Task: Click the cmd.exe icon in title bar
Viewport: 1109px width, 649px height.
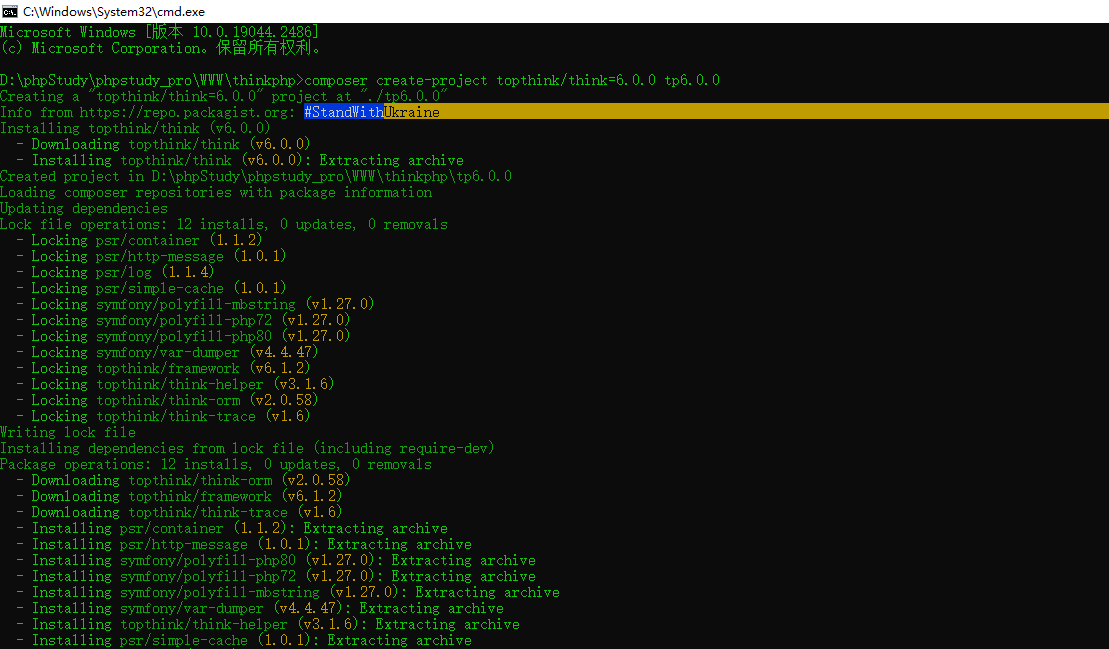Action: pos(10,11)
